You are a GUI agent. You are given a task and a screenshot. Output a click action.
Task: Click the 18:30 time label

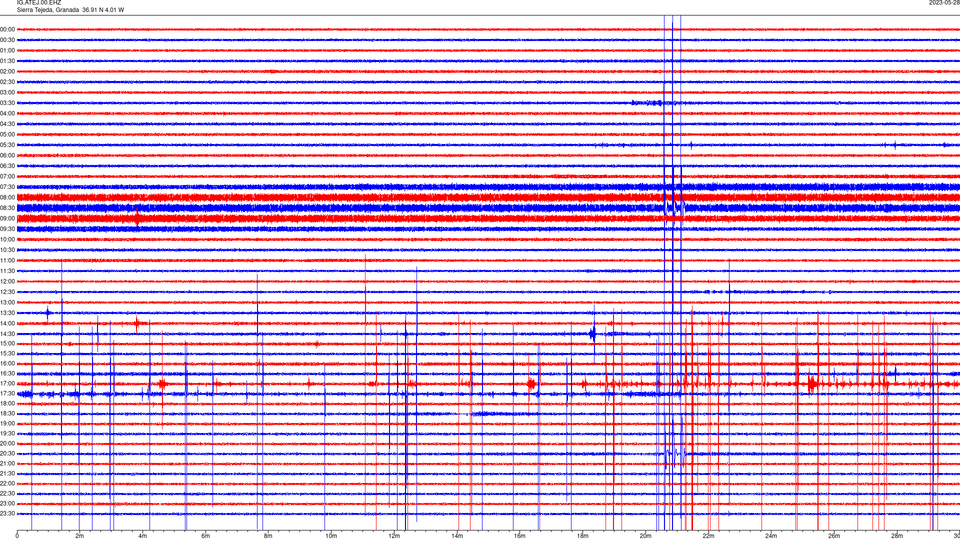tap(7, 414)
